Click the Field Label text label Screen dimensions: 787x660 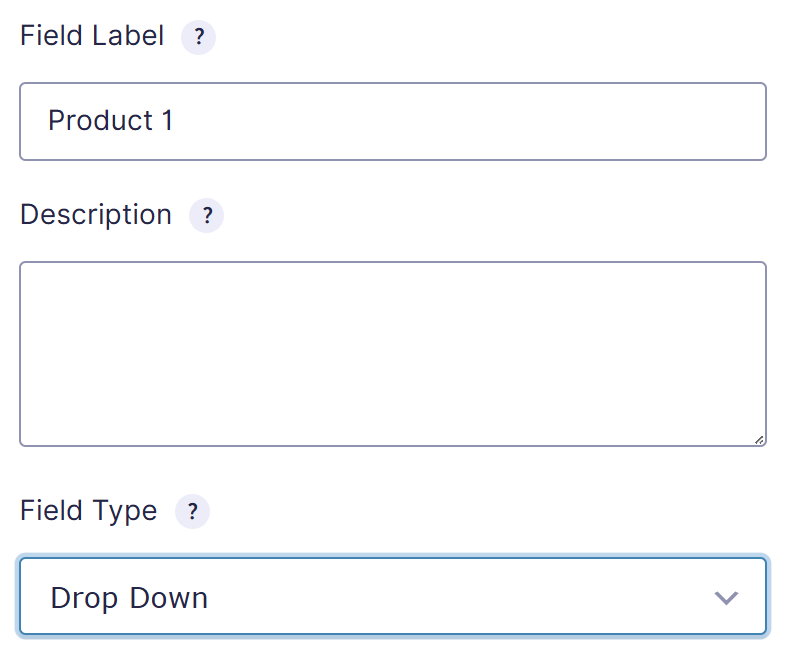tap(92, 37)
